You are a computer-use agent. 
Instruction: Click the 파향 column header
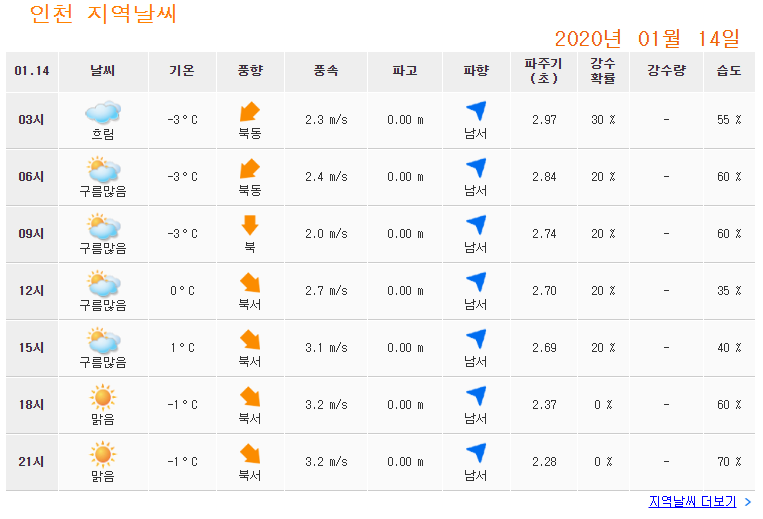click(x=476, y=71)
